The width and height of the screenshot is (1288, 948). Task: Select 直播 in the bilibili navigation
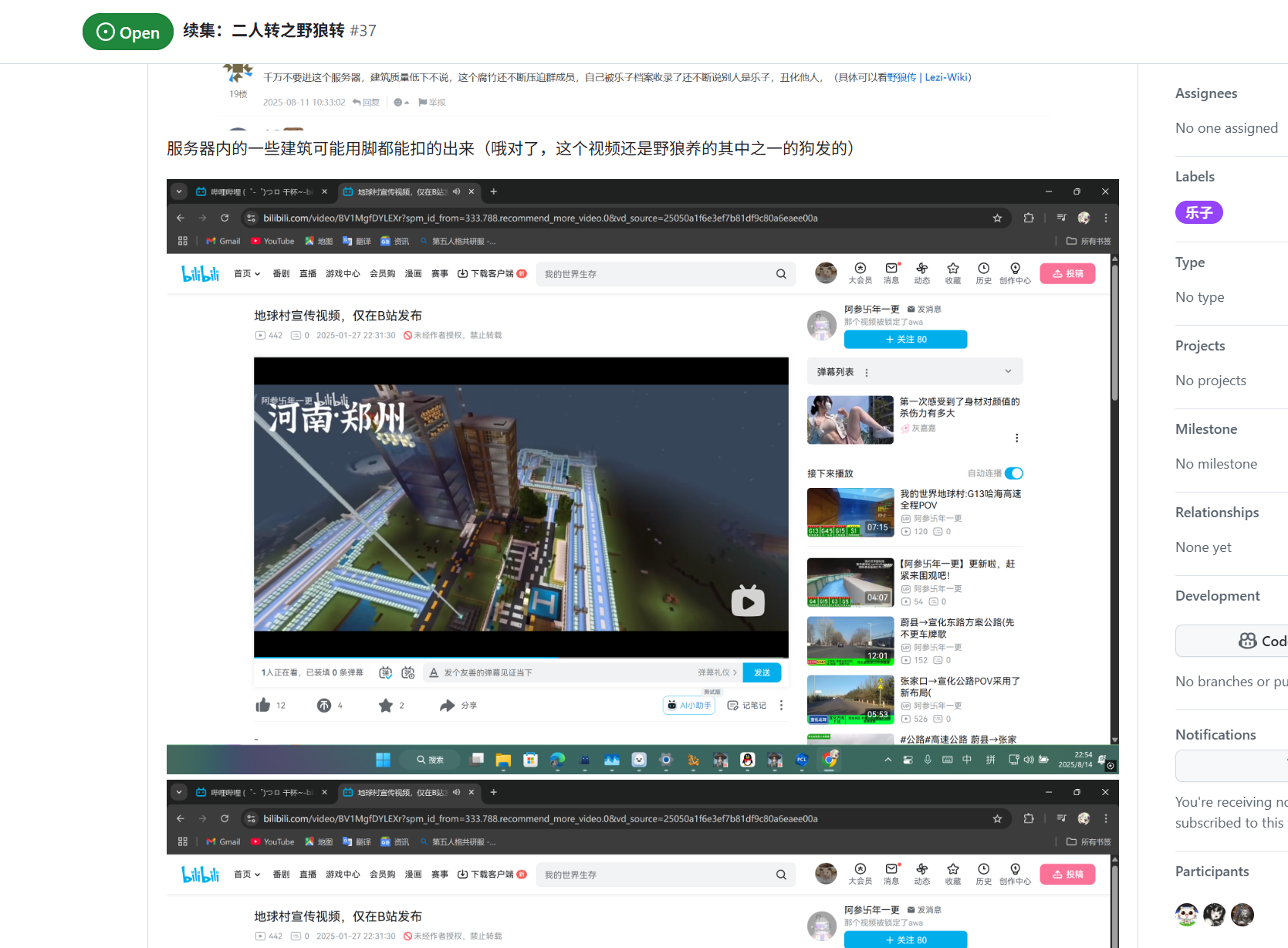(308, 274)
